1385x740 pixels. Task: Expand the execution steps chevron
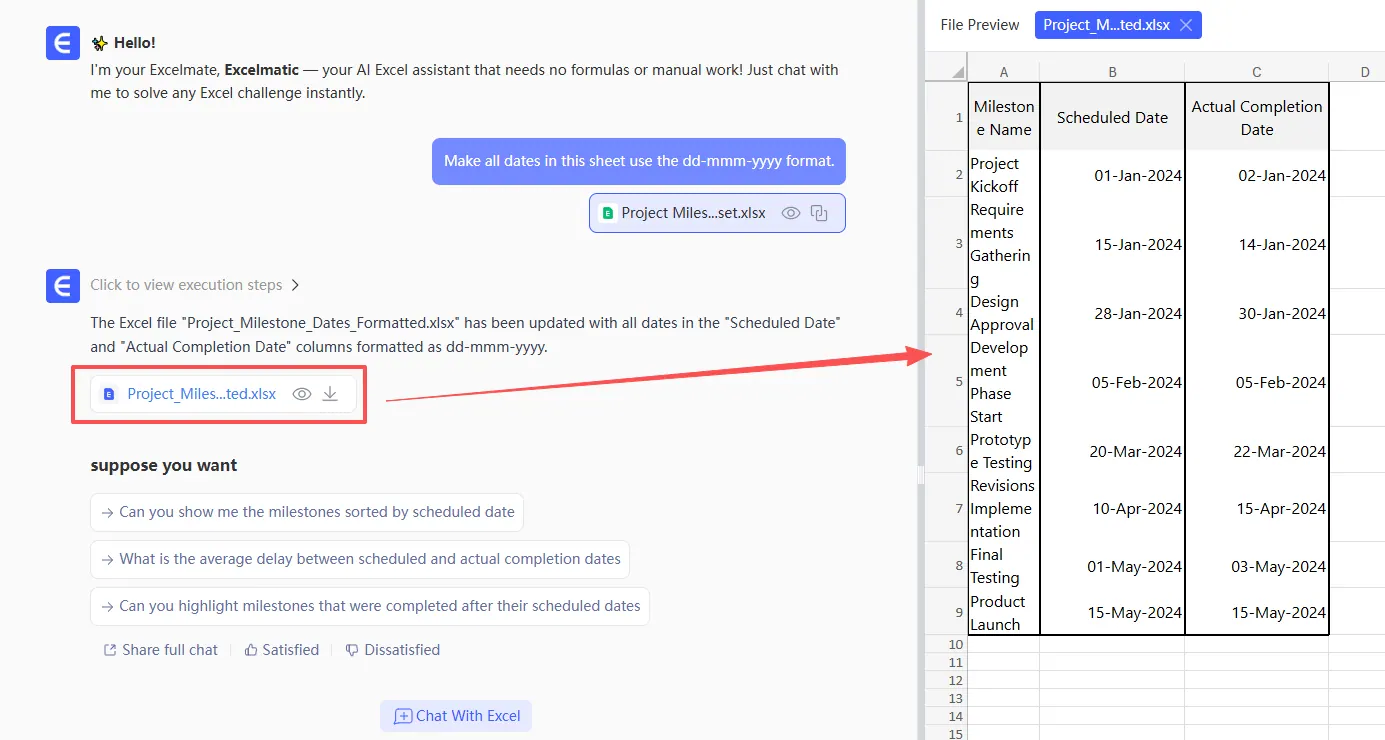tap(295, 285)
